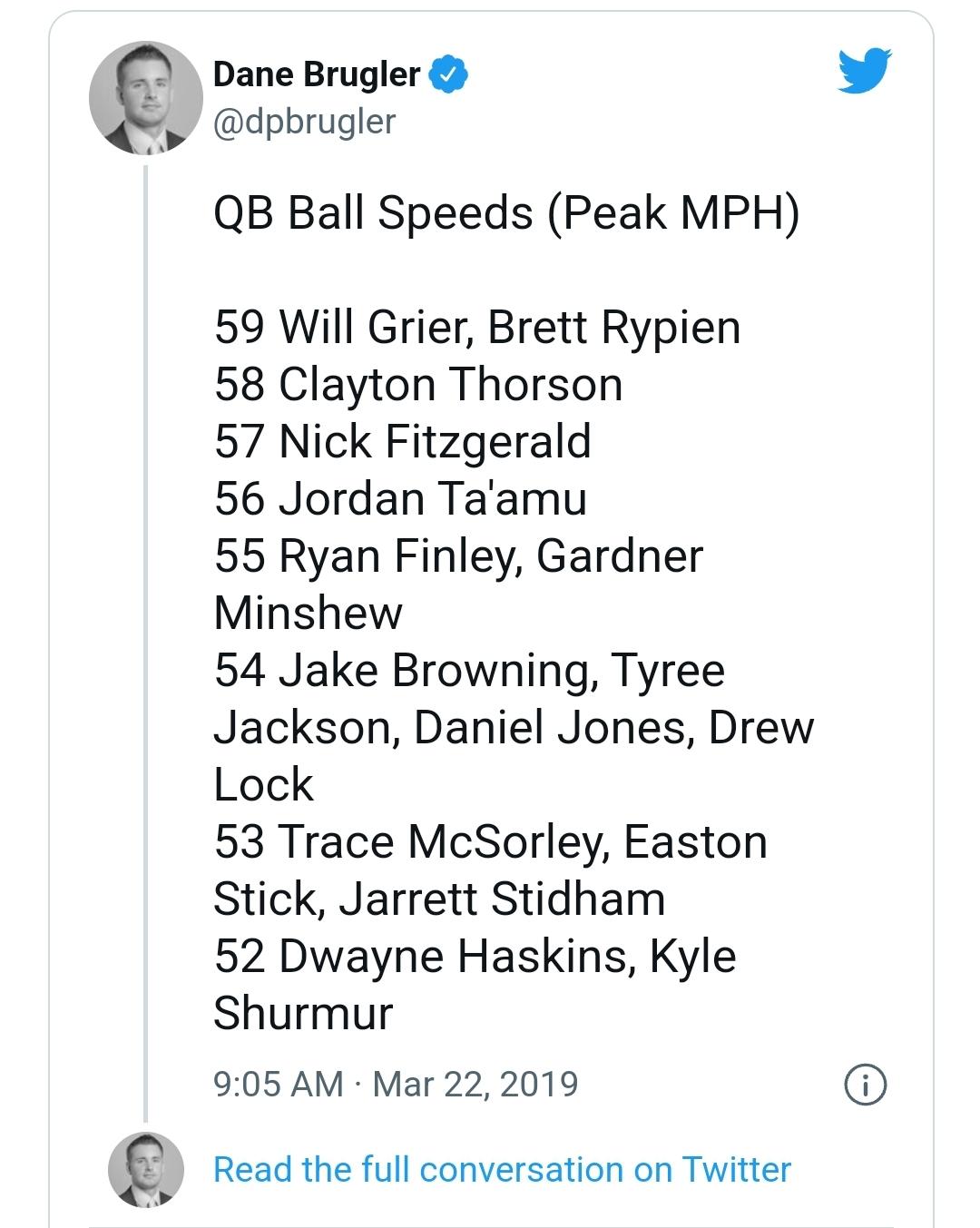Open Dane Brugler's large profile photo
The height and width of the screenshot is (1228, 980).
point(145,98)
